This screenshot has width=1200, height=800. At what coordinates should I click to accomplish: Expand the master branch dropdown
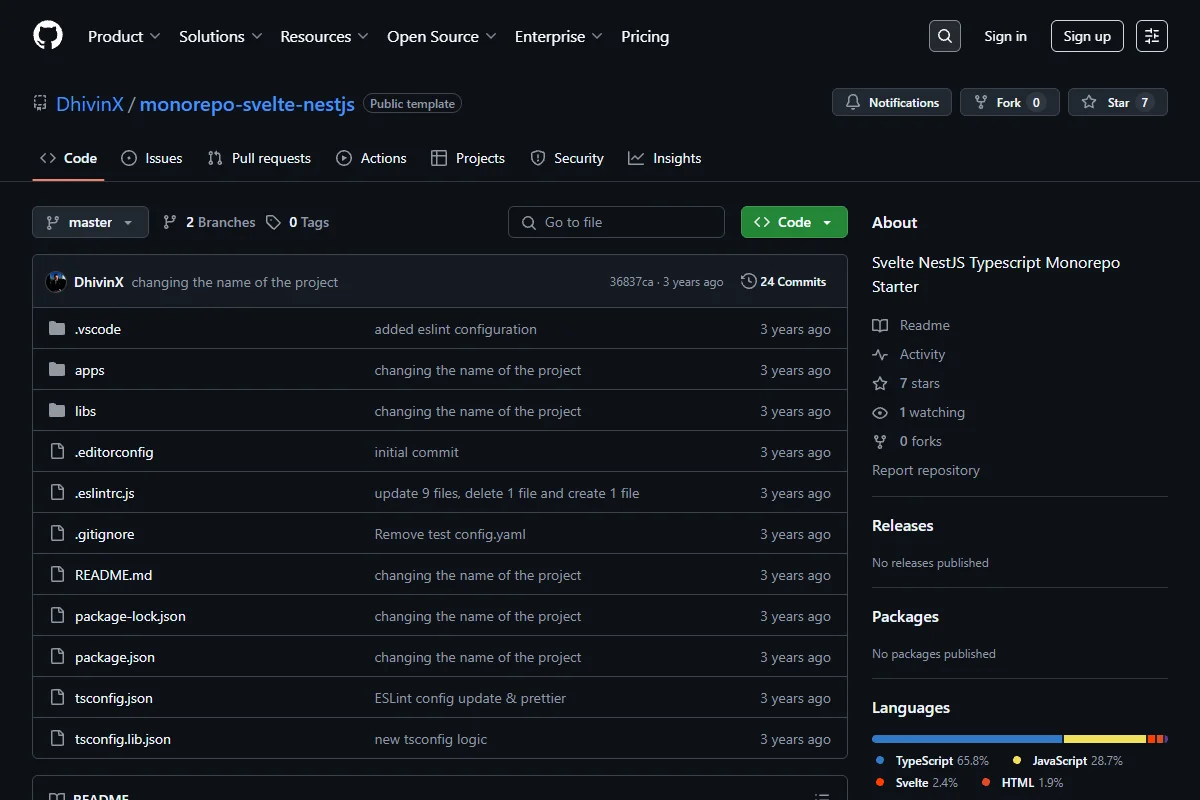[x=90, y=222]
